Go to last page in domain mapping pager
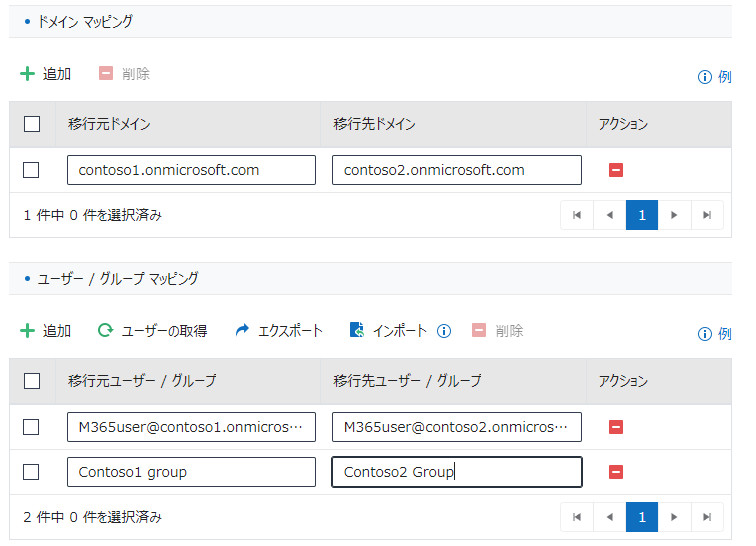The image size is (756, 546). (707, 215)
